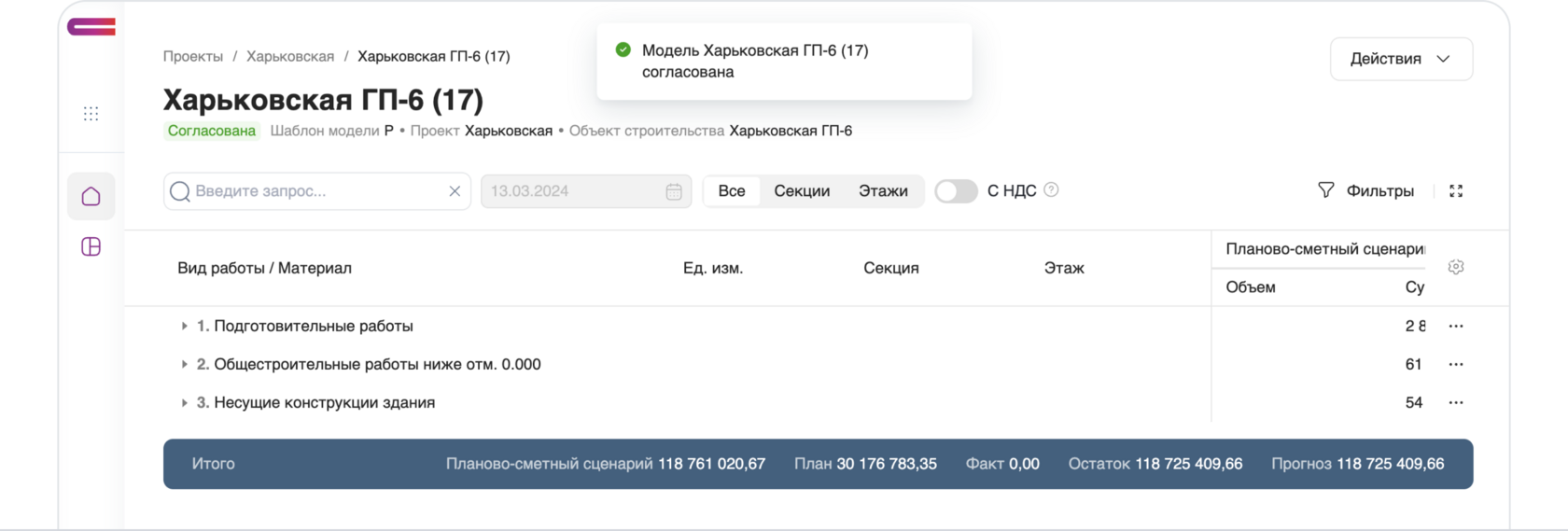
Task: Go to Проекты breadcrumb link
Action: [x=193, y=57]
